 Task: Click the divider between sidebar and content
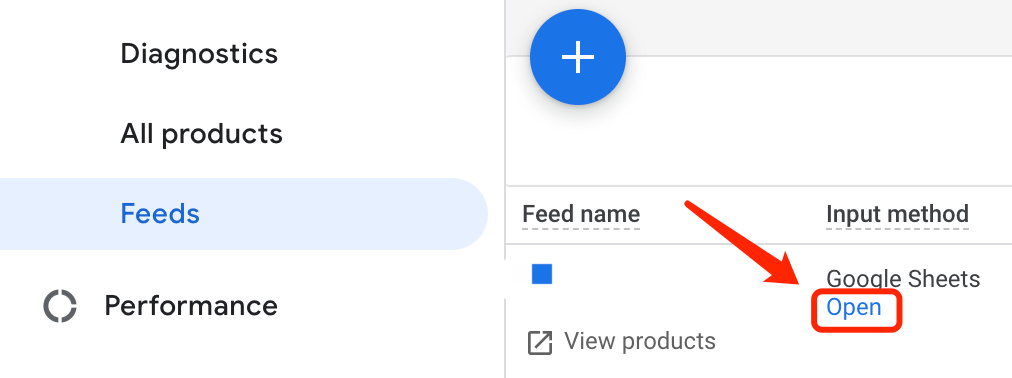[503, 189]
